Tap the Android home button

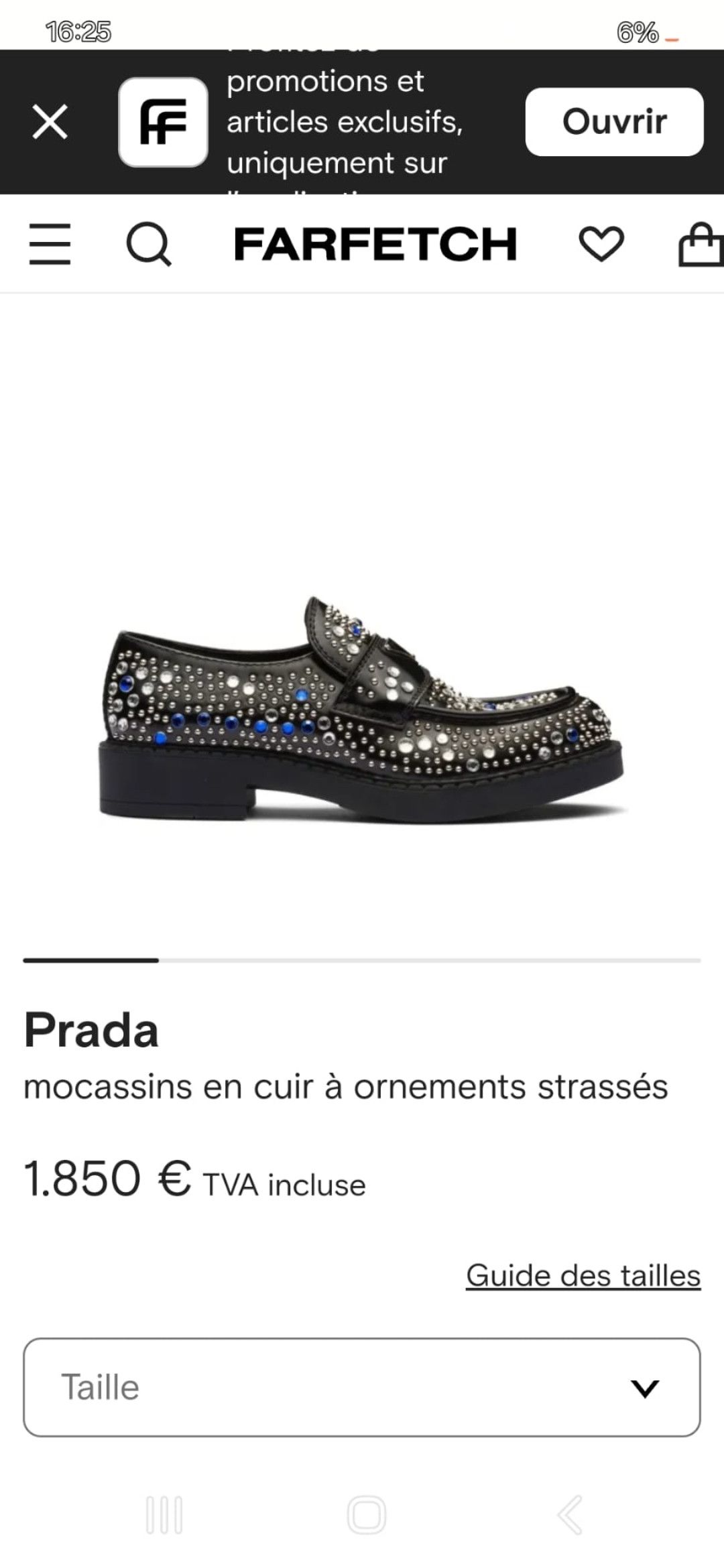pos(367,1515)
